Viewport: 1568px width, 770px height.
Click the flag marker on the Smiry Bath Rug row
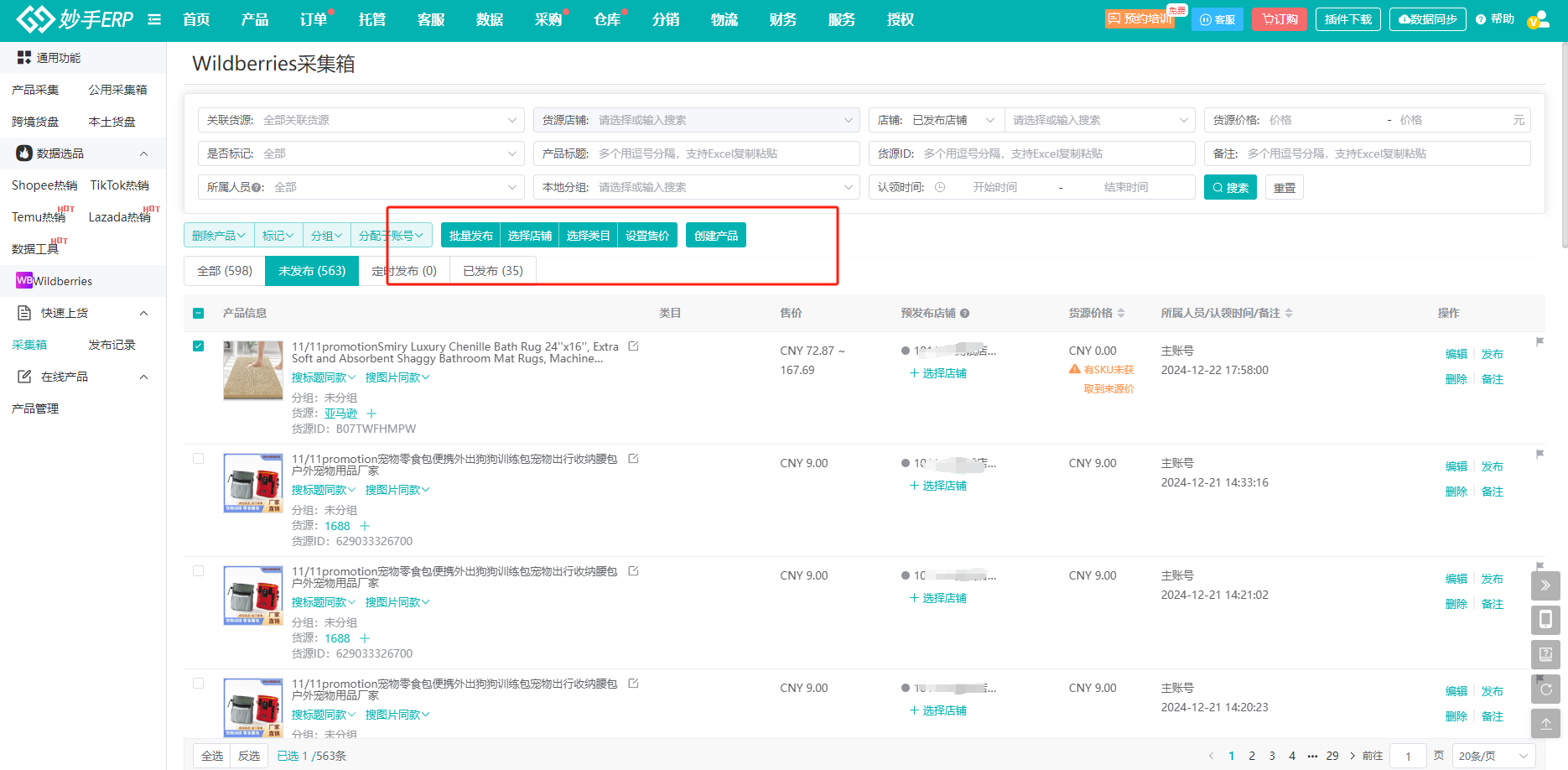click(x=1539, y=341)
